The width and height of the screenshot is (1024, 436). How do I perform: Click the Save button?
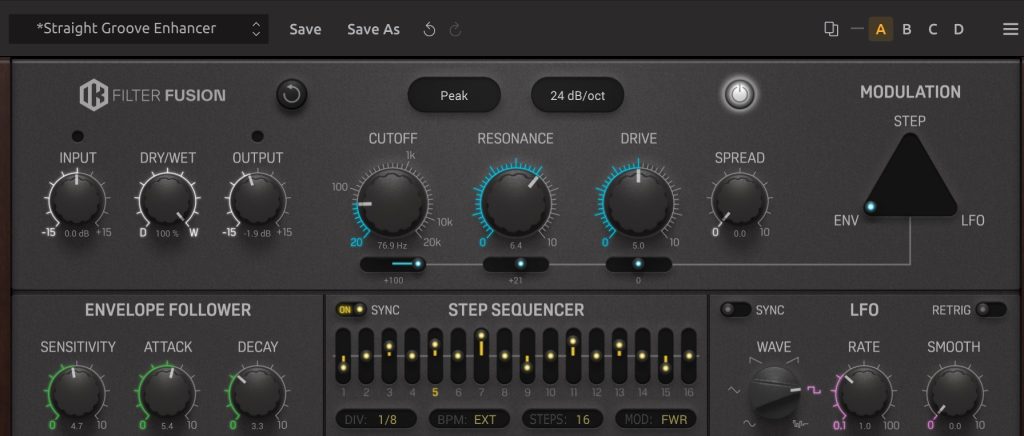pos(305,29)
